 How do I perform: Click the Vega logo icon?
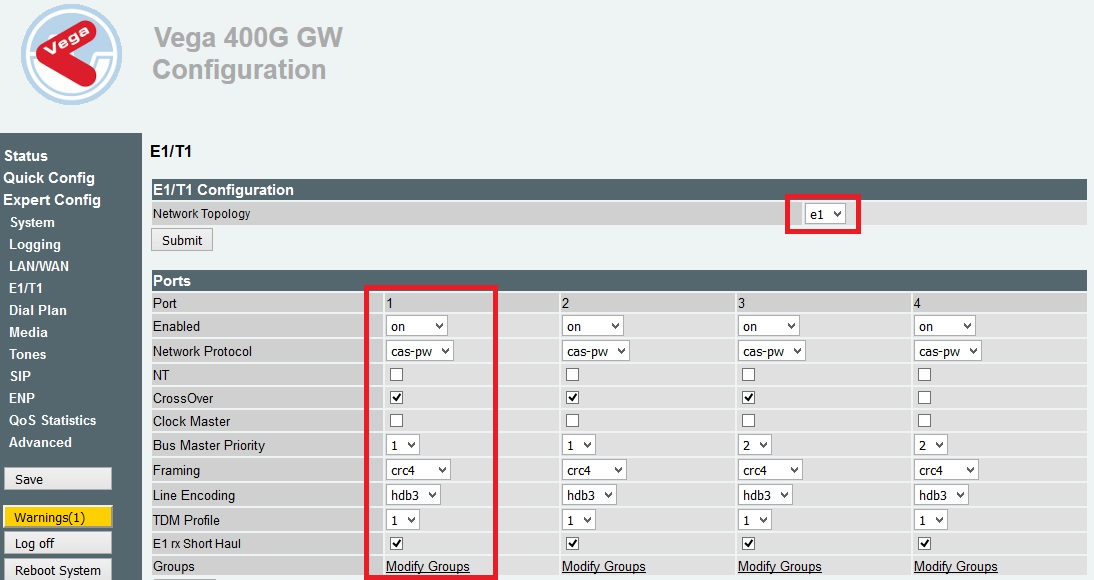71,55
